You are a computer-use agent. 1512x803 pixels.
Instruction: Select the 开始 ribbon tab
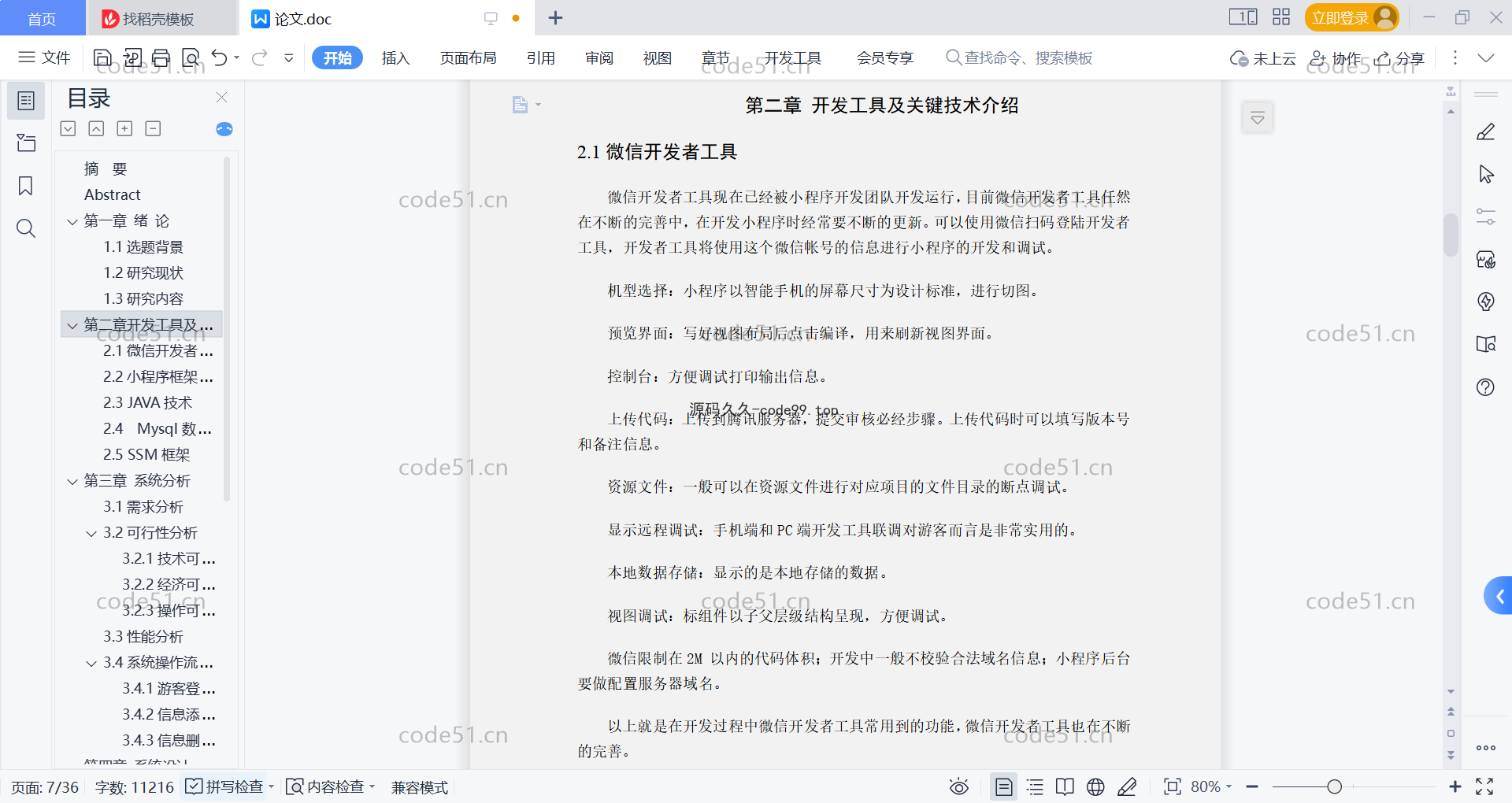337,57
